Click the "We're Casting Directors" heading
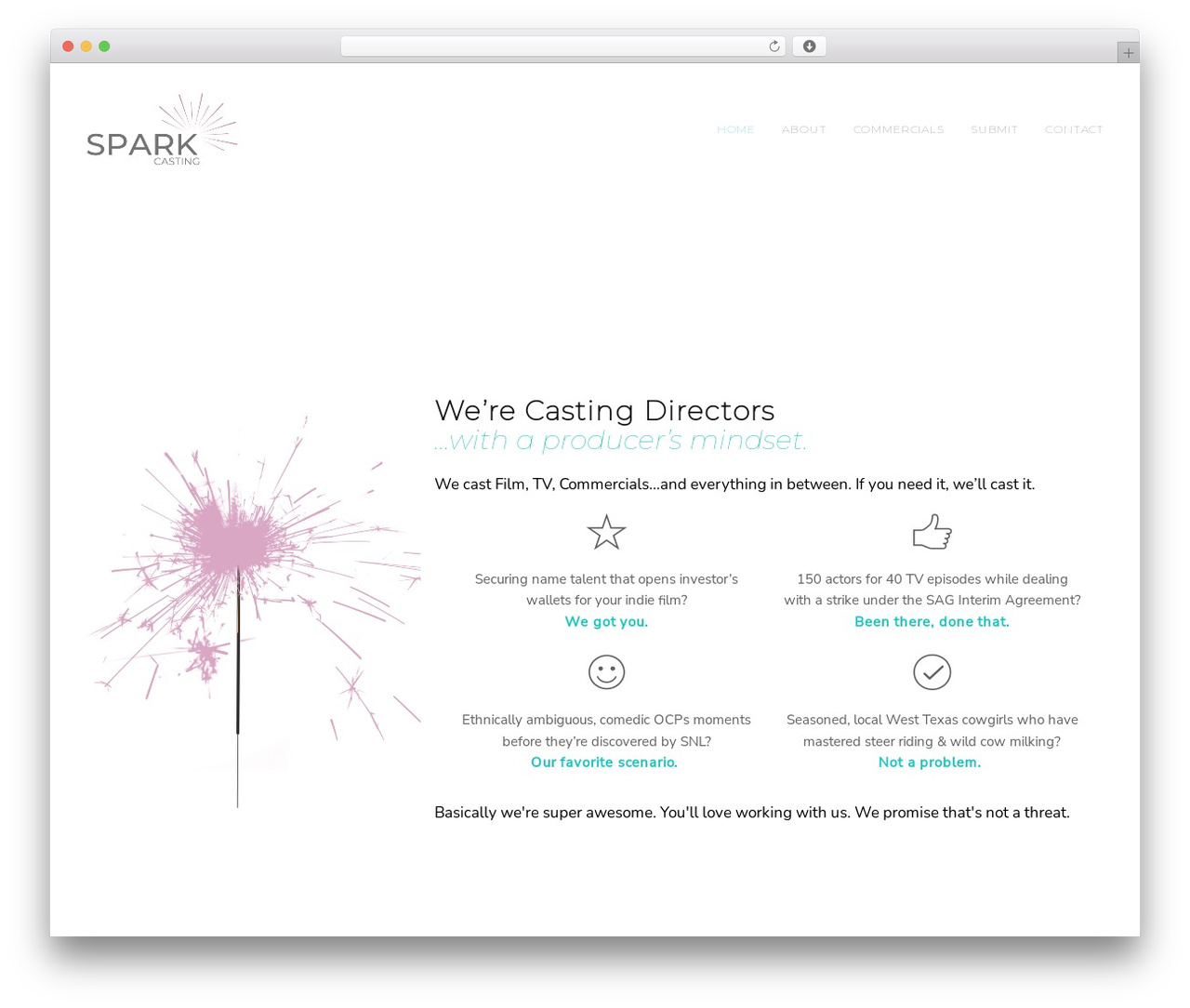This screenshot has width=1190, height=1008. [x=604, y=410]
